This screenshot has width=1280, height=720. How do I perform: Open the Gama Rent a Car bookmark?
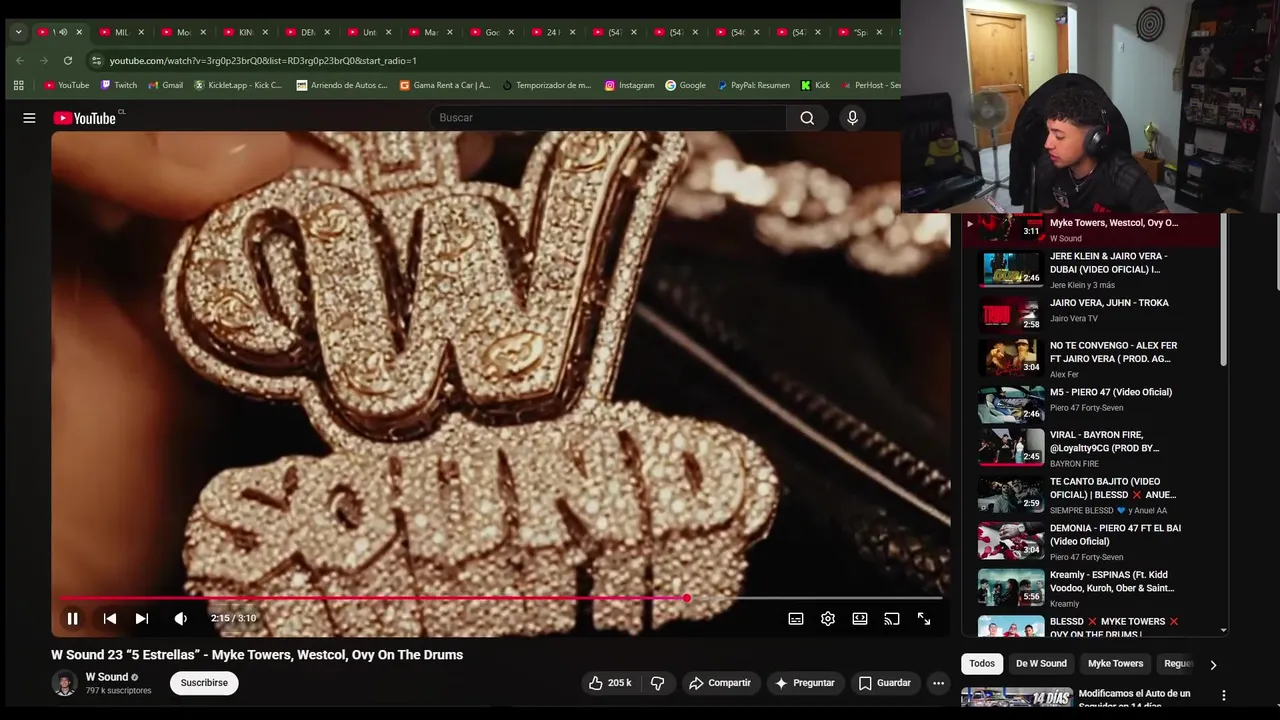coord(445,85)
